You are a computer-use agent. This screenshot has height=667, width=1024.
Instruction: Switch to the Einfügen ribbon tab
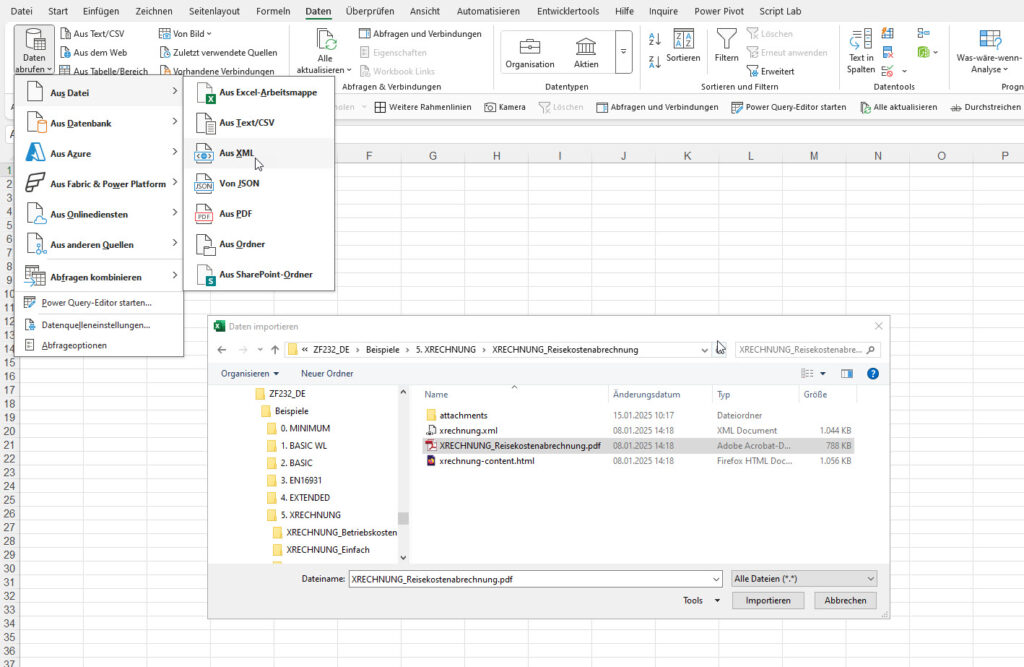101,11
